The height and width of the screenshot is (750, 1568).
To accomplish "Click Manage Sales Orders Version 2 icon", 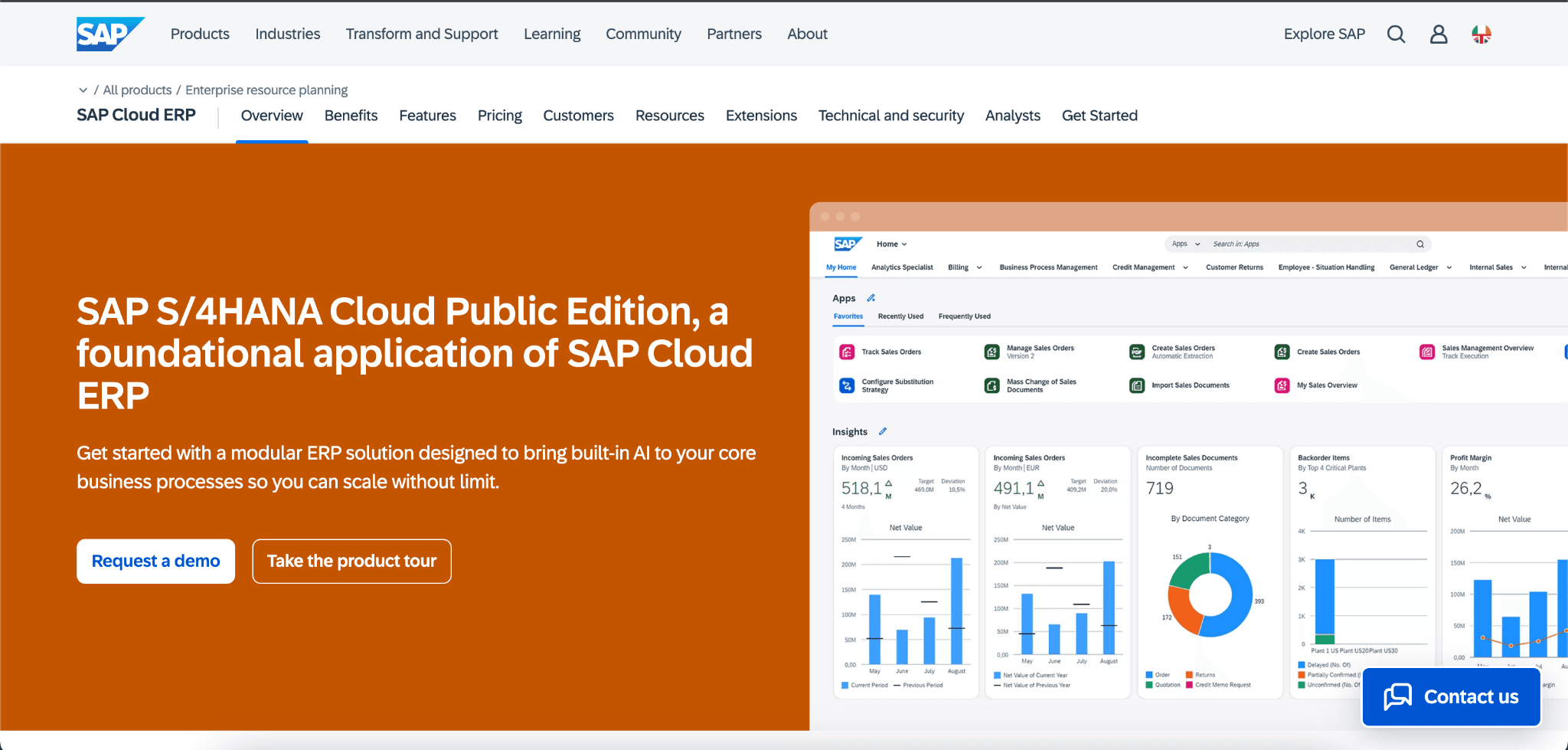I will point(991,352).
